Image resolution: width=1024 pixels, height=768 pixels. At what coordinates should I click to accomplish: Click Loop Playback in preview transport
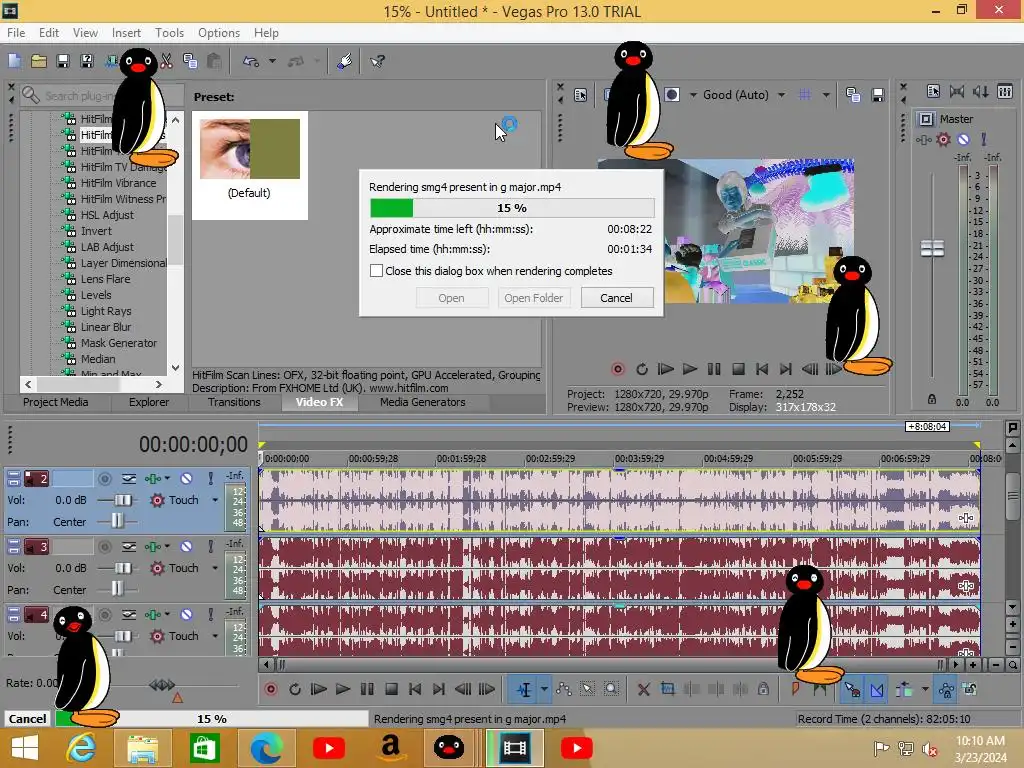pos(642,369)
